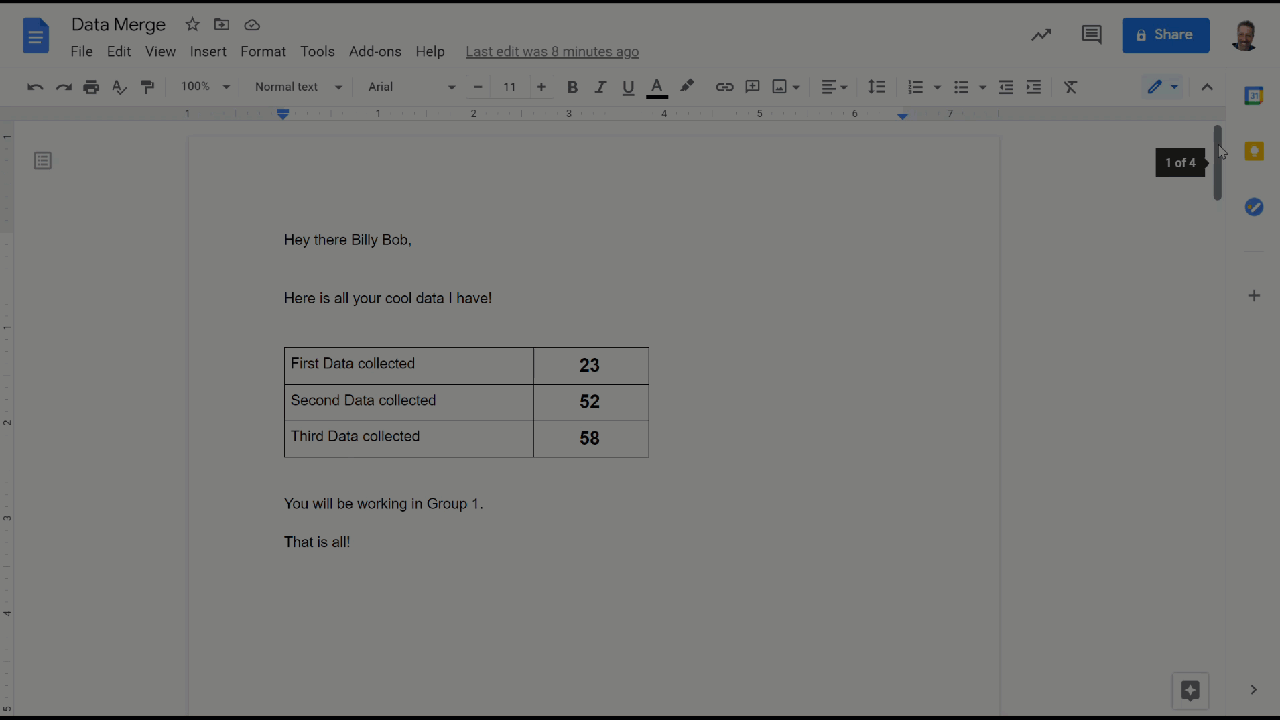Insert a link
Screen dimensions: 1280x720
coord(724,87)
